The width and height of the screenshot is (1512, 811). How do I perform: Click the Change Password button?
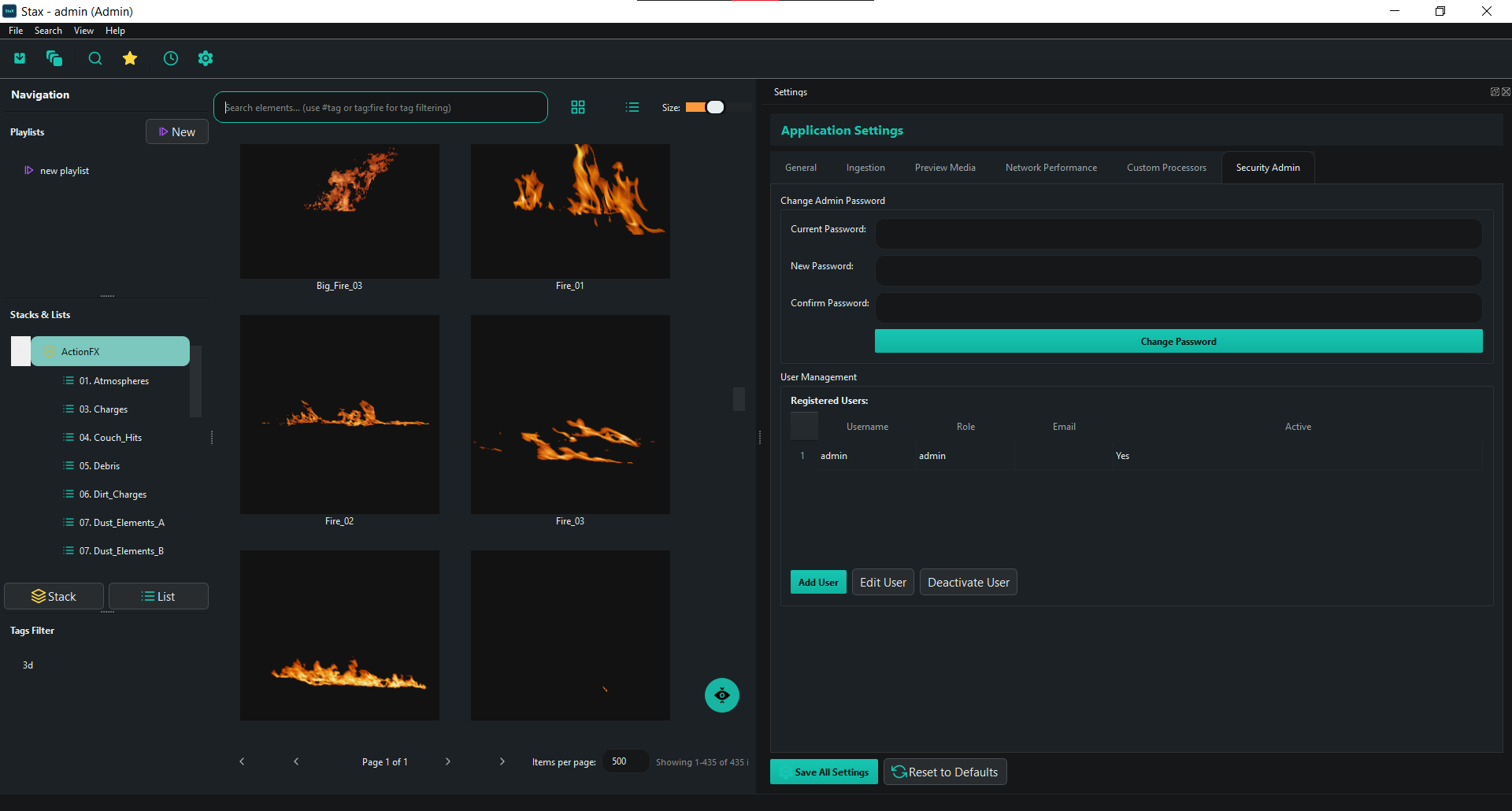coord(1178,341)
